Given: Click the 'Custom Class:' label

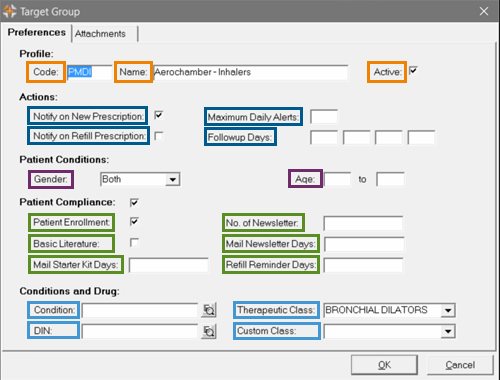Looking at the screenshot, I should pyautogui.click(x=267, y=331).
